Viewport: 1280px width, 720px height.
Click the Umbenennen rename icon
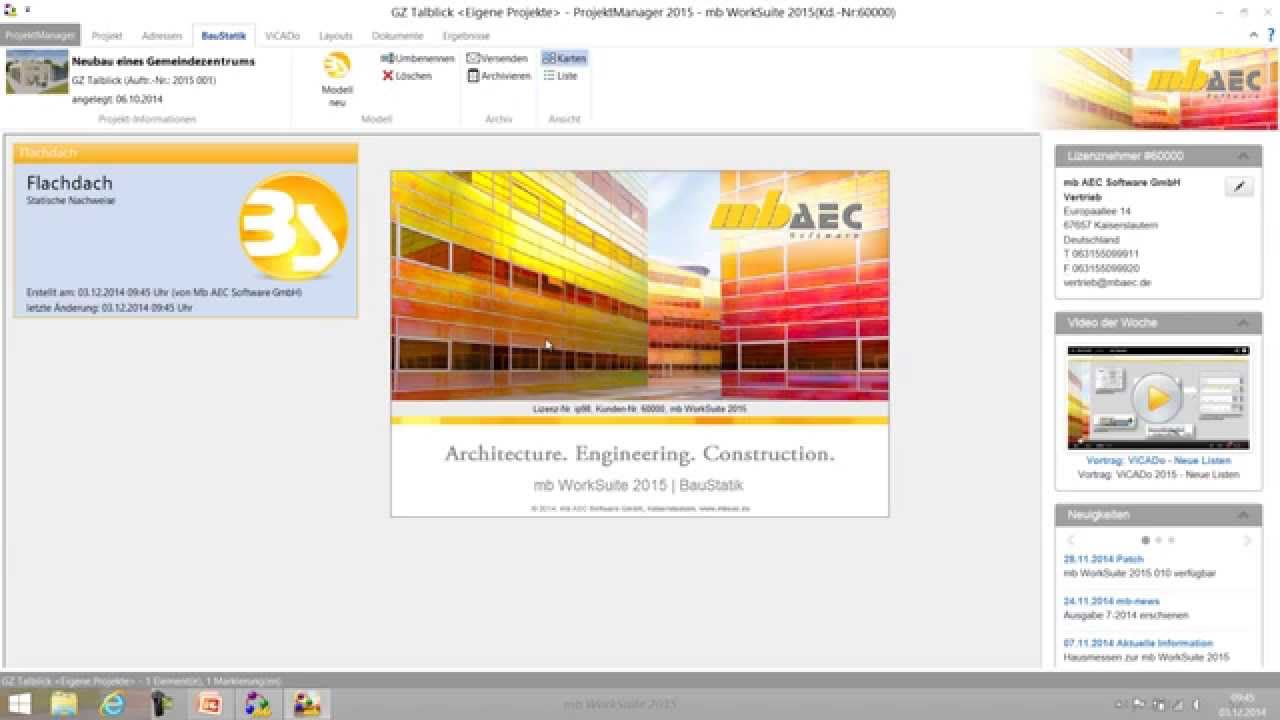click(x=387, y=59)
